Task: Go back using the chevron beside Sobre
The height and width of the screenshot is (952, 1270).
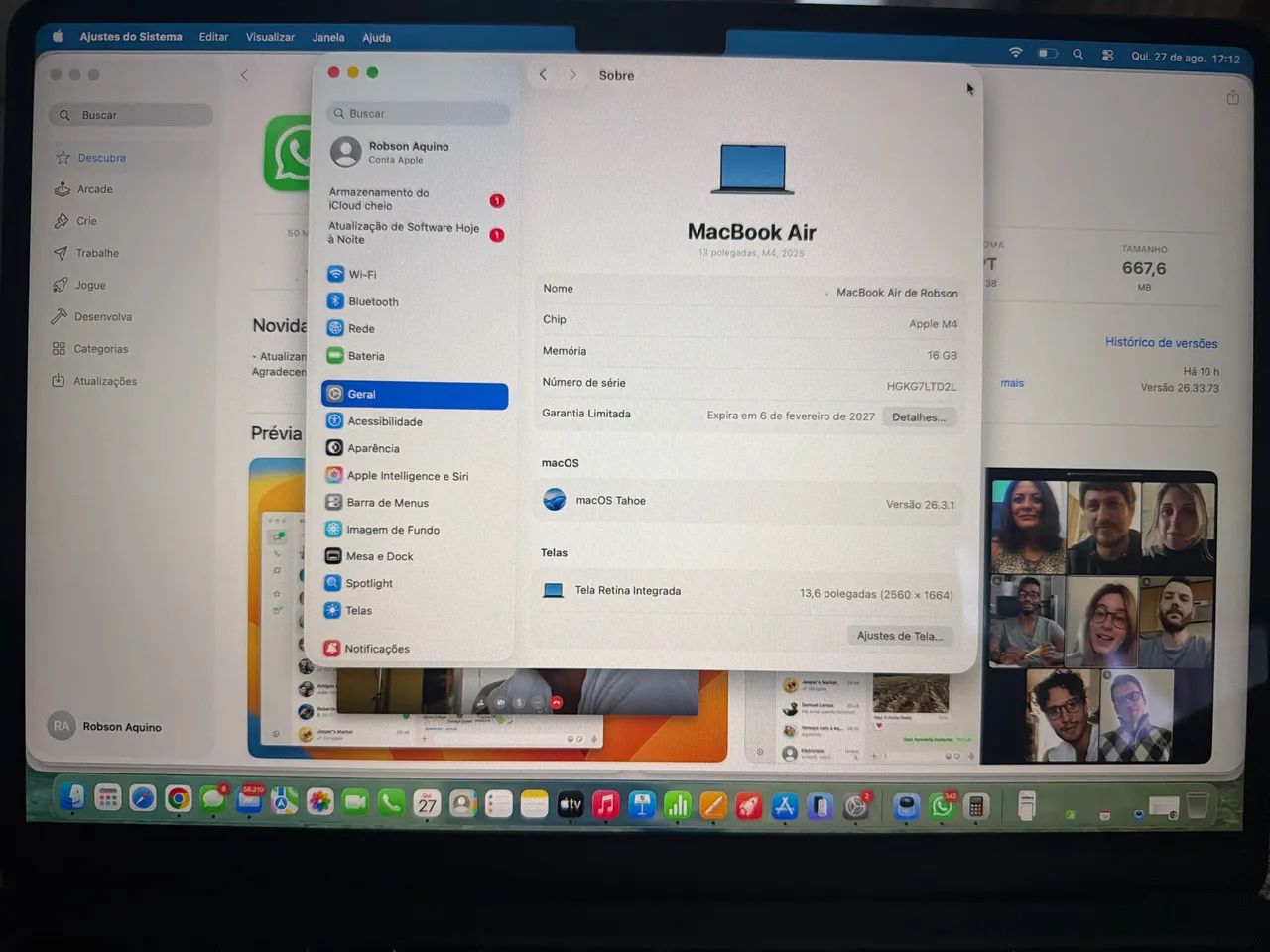Action: pyautogui.click(x=543, y=74)
